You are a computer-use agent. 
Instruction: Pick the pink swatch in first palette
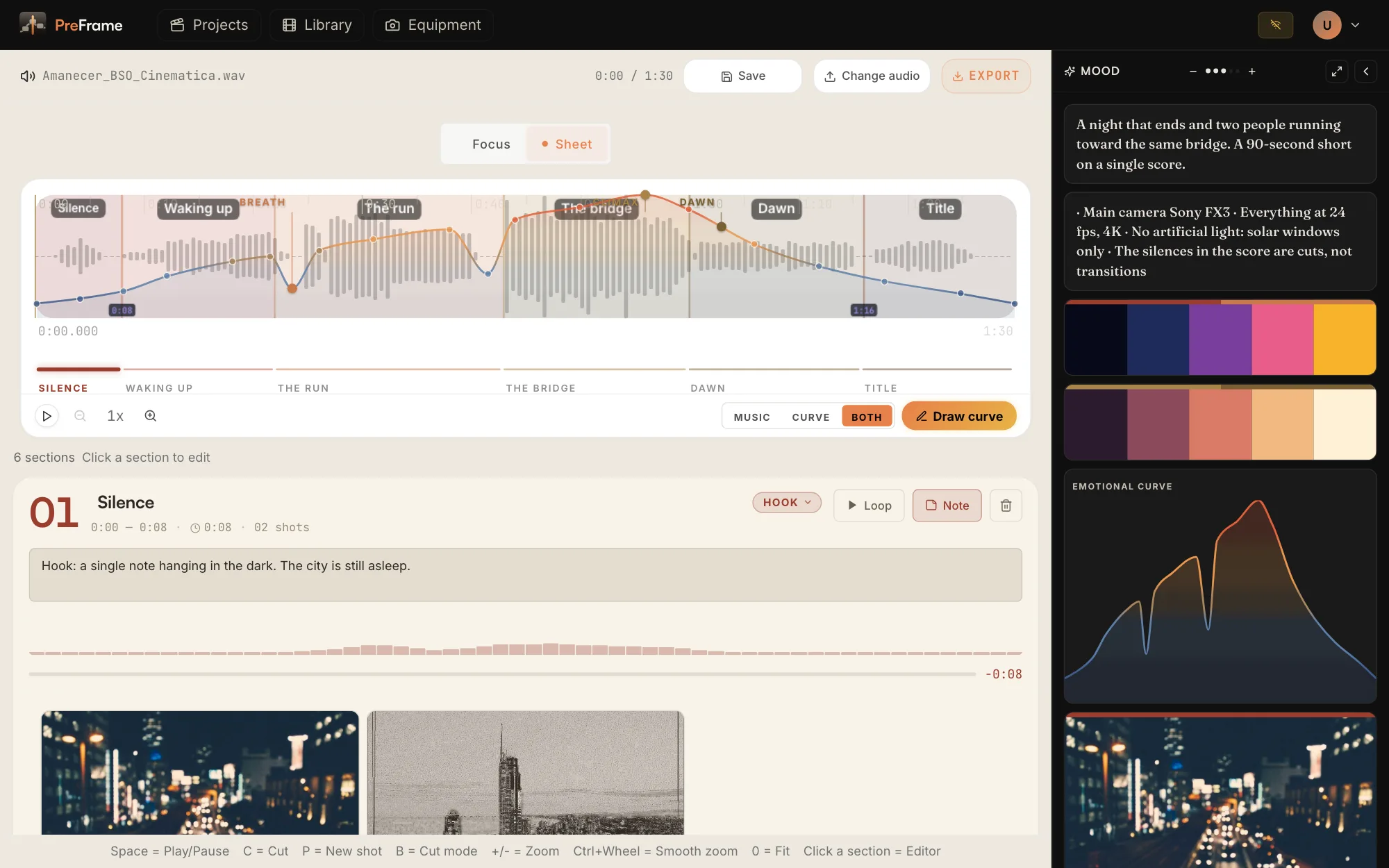click(x=1283, y=340)
